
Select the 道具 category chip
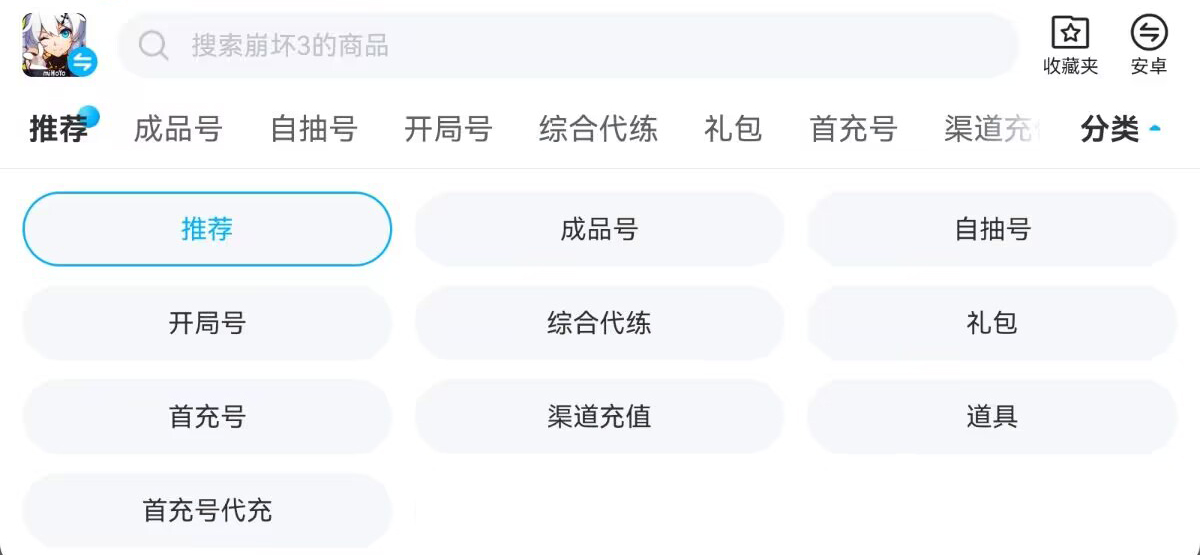992,417
